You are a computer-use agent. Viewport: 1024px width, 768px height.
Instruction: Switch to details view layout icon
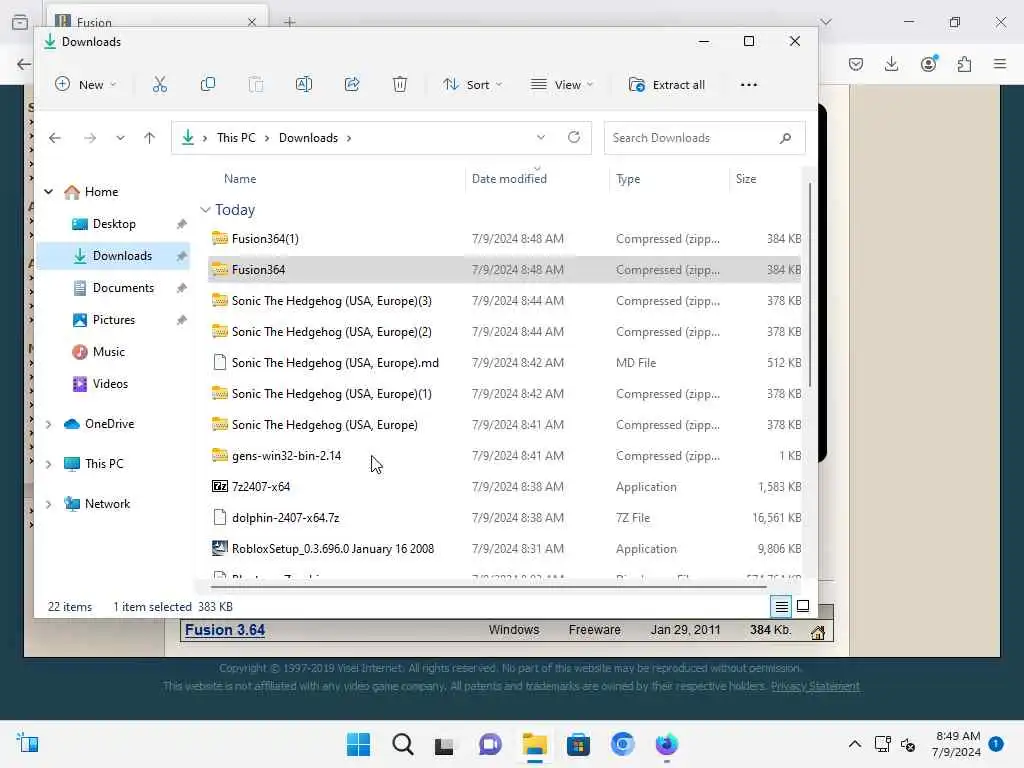pos(781,607)
